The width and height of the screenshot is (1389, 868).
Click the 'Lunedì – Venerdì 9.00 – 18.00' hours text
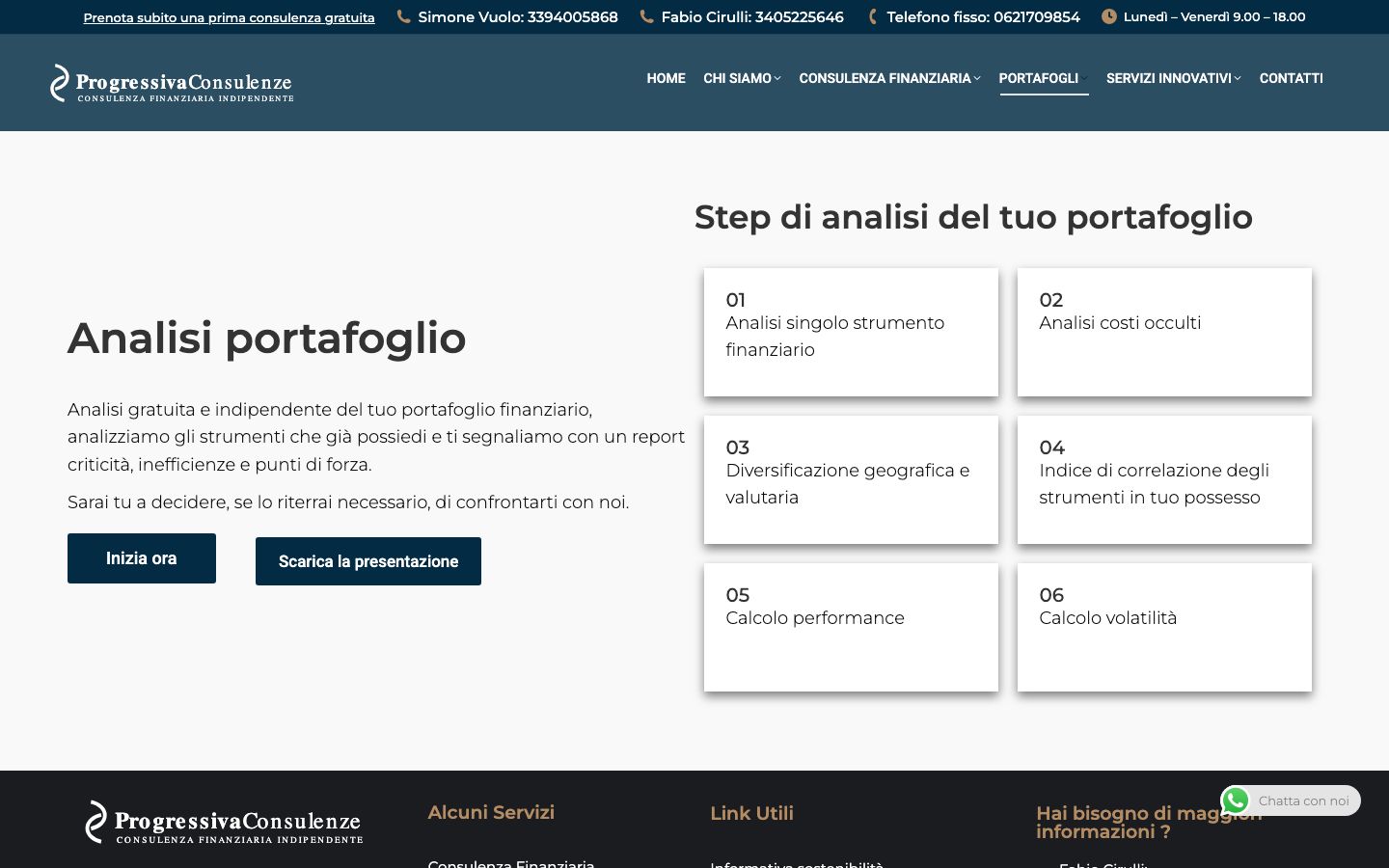[x=1214, y=16]
